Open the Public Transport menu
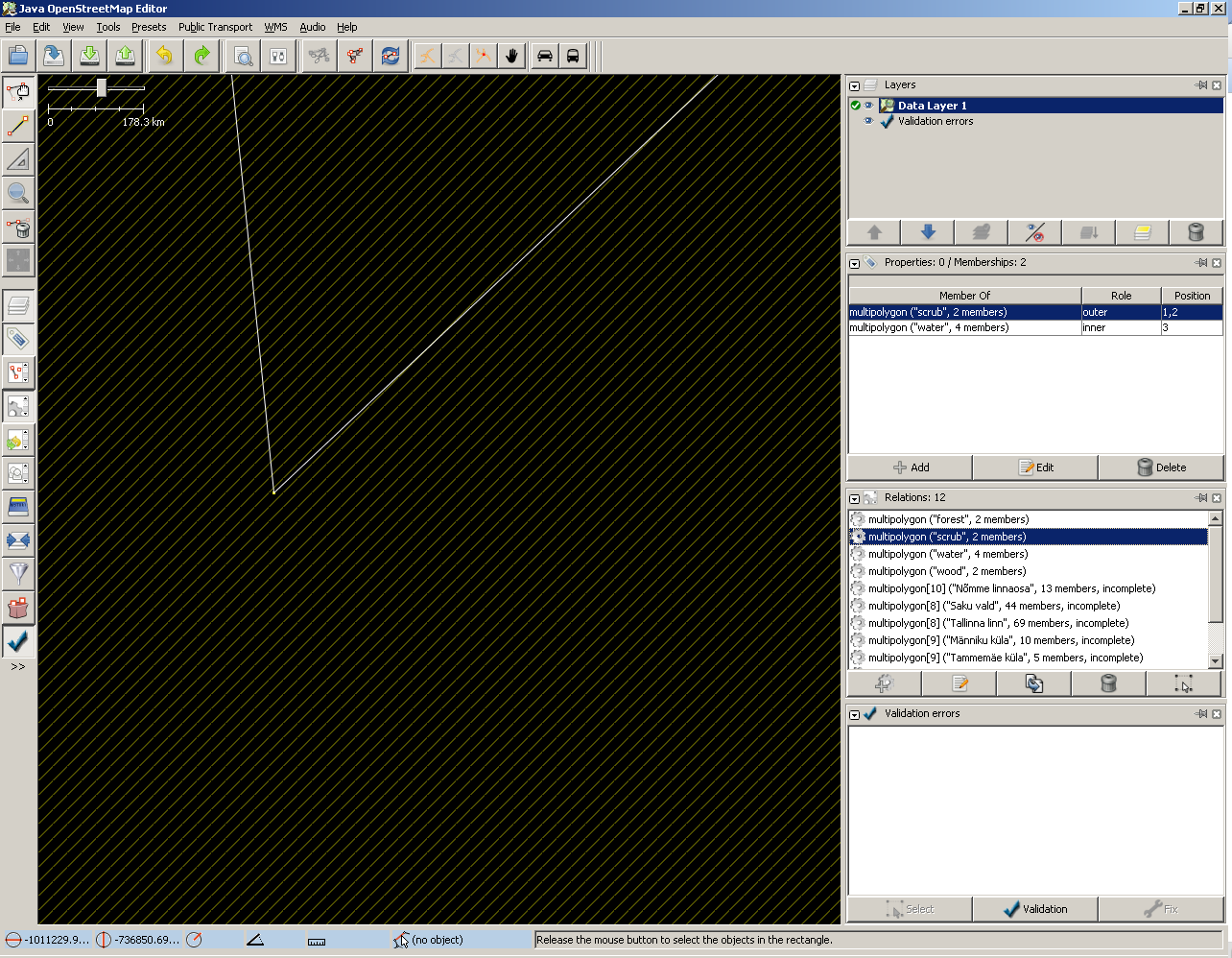The height and width of the screenshot is (958, 1232). point(215,27)
